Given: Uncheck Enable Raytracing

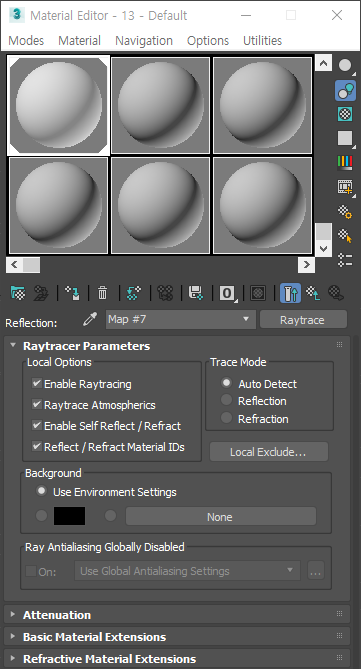Looking at the screenshot, I should point(37,383).
